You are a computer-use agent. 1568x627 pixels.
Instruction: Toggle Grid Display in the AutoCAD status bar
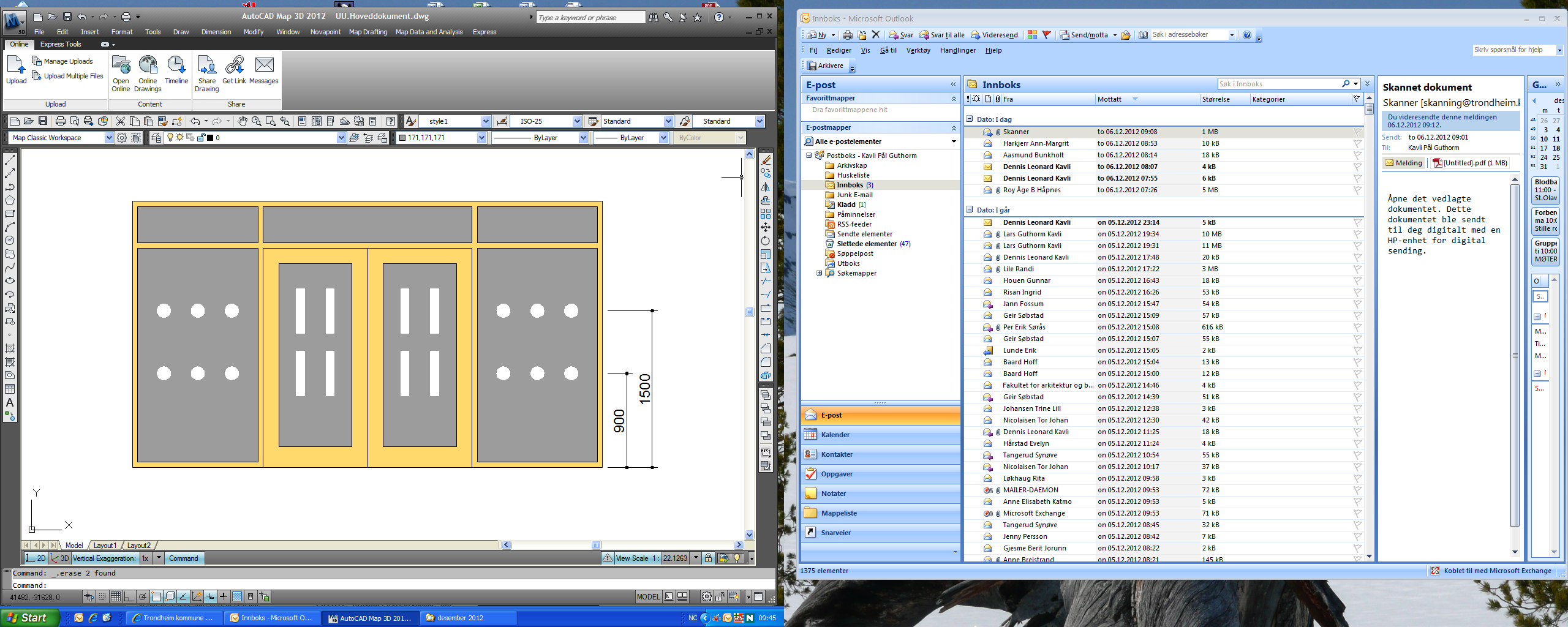116,596
